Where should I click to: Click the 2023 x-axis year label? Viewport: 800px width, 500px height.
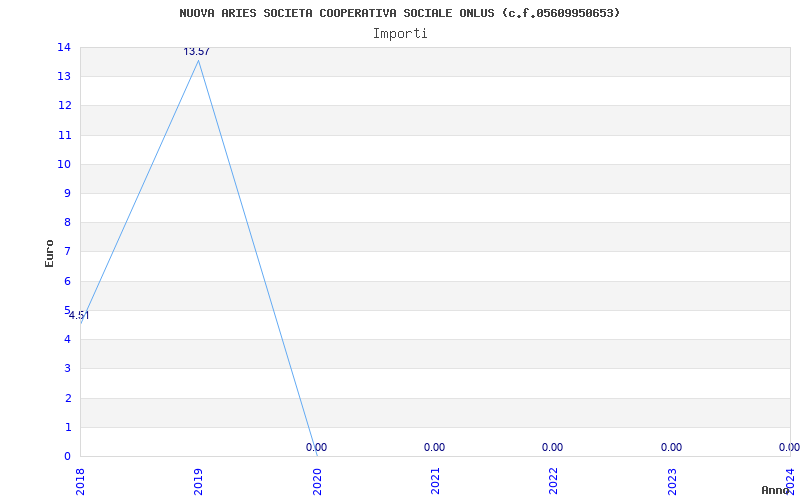pos(671,482)
